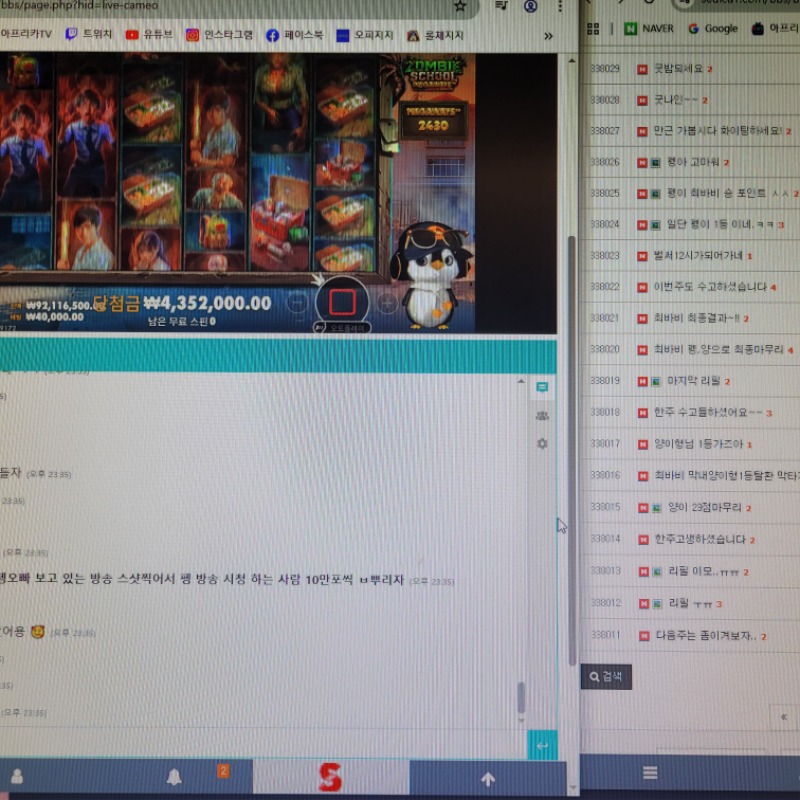The height and width of the screenshot is (800, 800).
Task: Open post 338019 마지막 리필
Action: click(693, 381)
